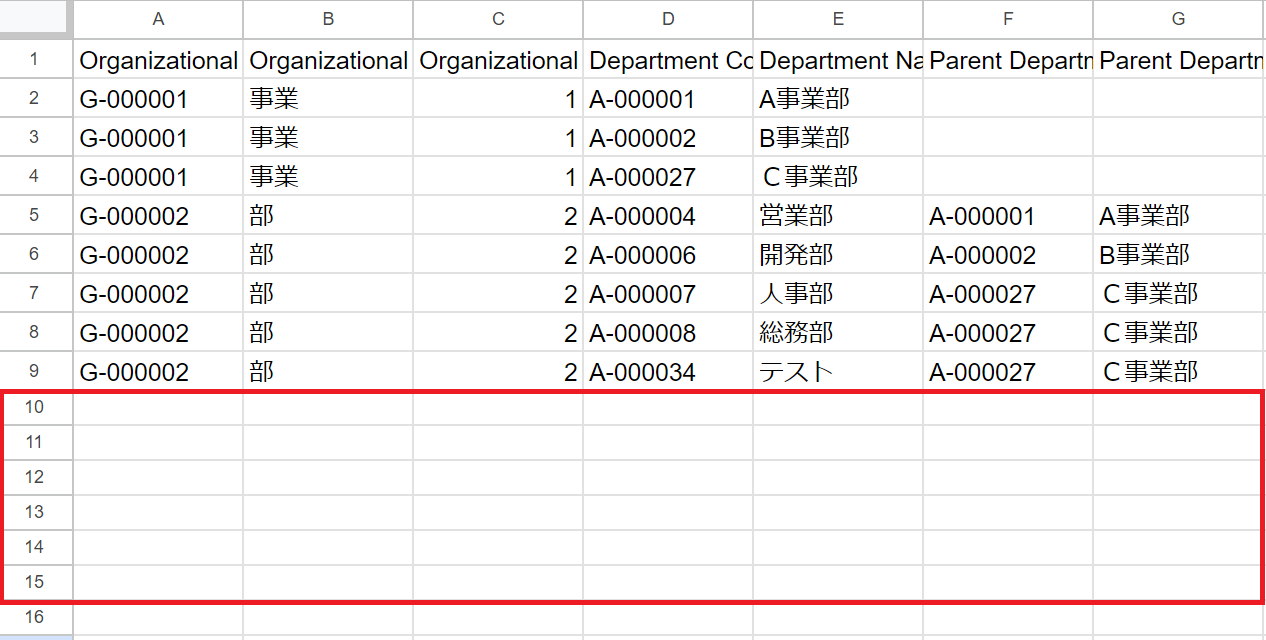1266x640 pixels.
Task: Select cell A2 containing G-000001
Action: [x=158, y=99]
